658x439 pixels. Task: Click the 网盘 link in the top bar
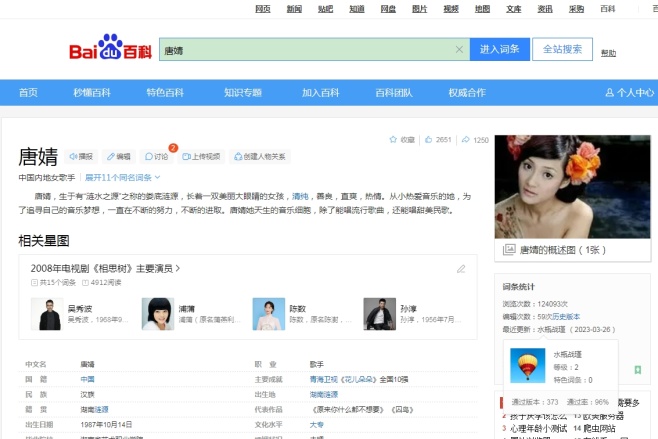(388, 8)
